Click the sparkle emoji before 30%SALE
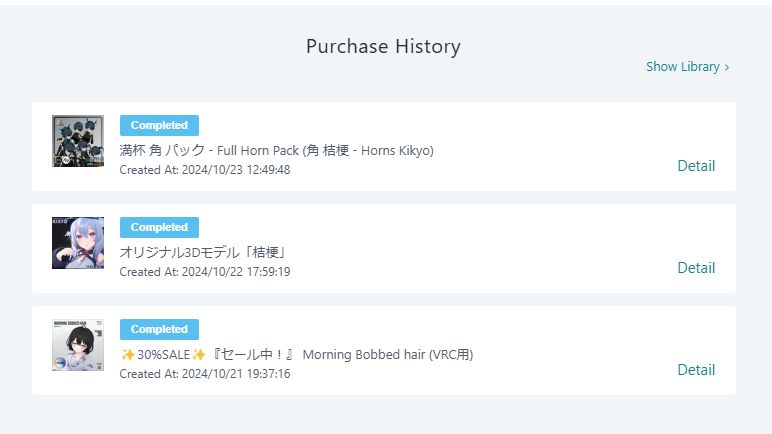The height and width of the screenshot is (434, 772). point(128,354)
